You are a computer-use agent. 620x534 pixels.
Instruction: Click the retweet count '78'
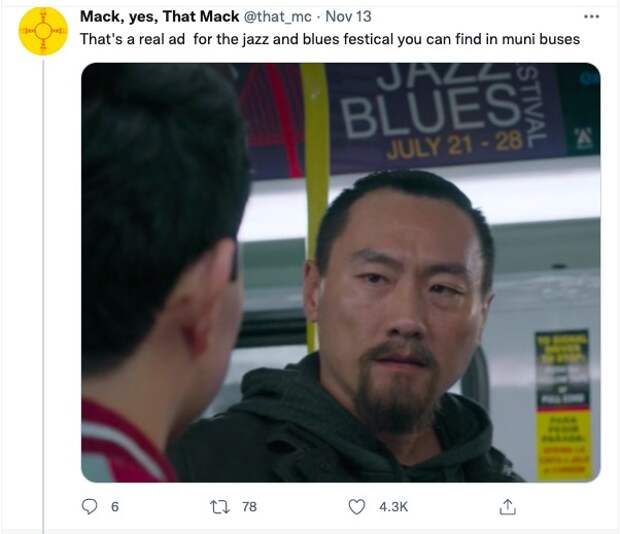(249, 507)
